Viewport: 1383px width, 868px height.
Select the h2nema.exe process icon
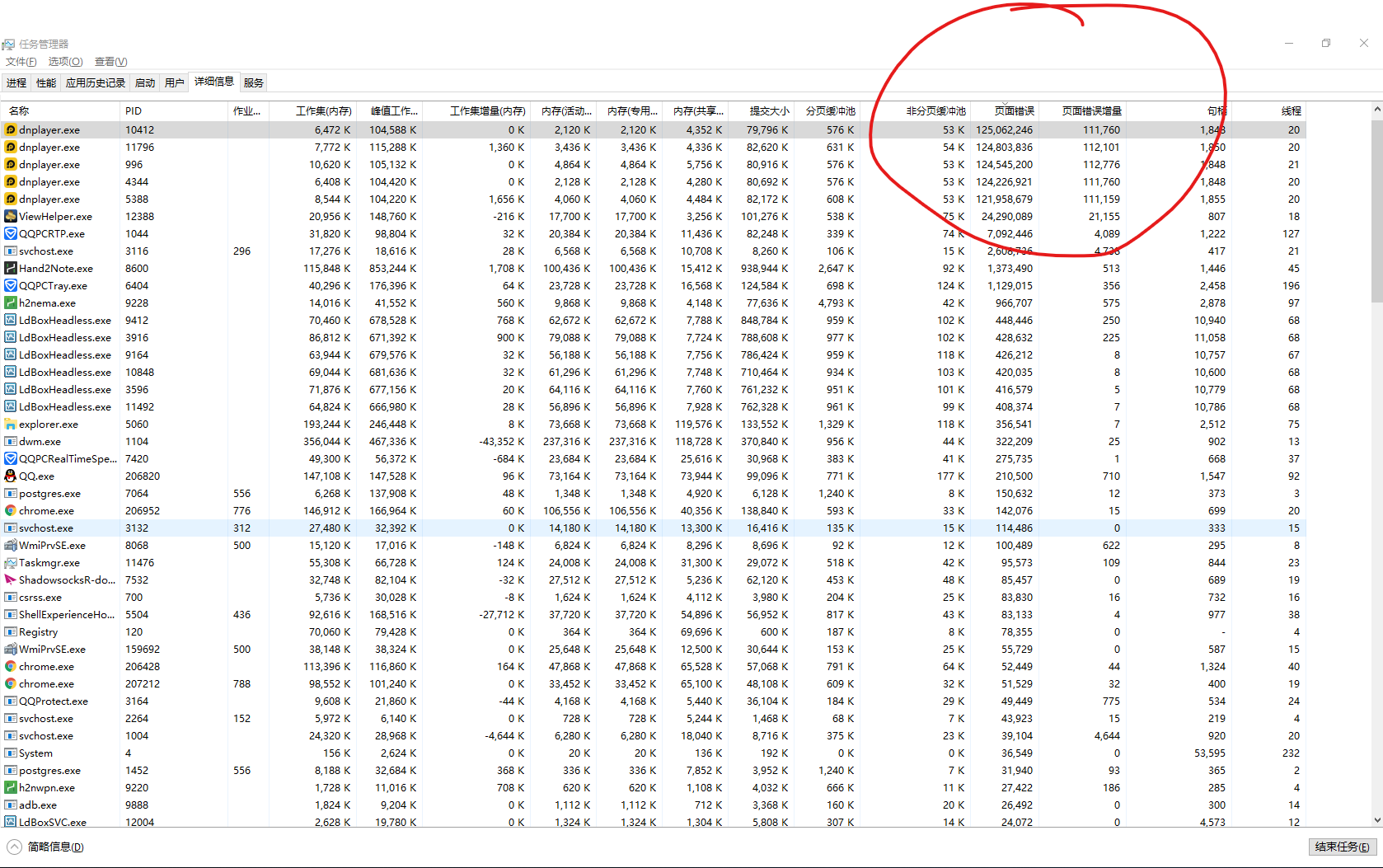11,303
